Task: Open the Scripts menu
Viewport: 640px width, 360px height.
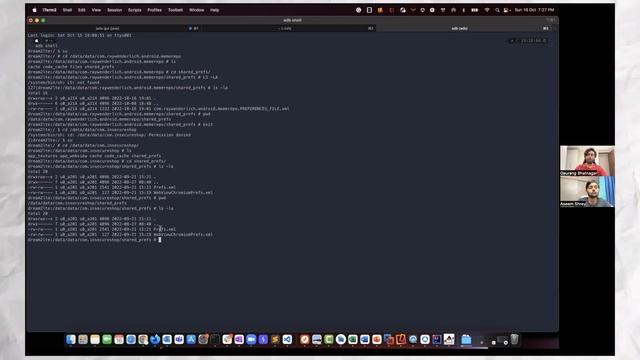Action: coord(134,10)
